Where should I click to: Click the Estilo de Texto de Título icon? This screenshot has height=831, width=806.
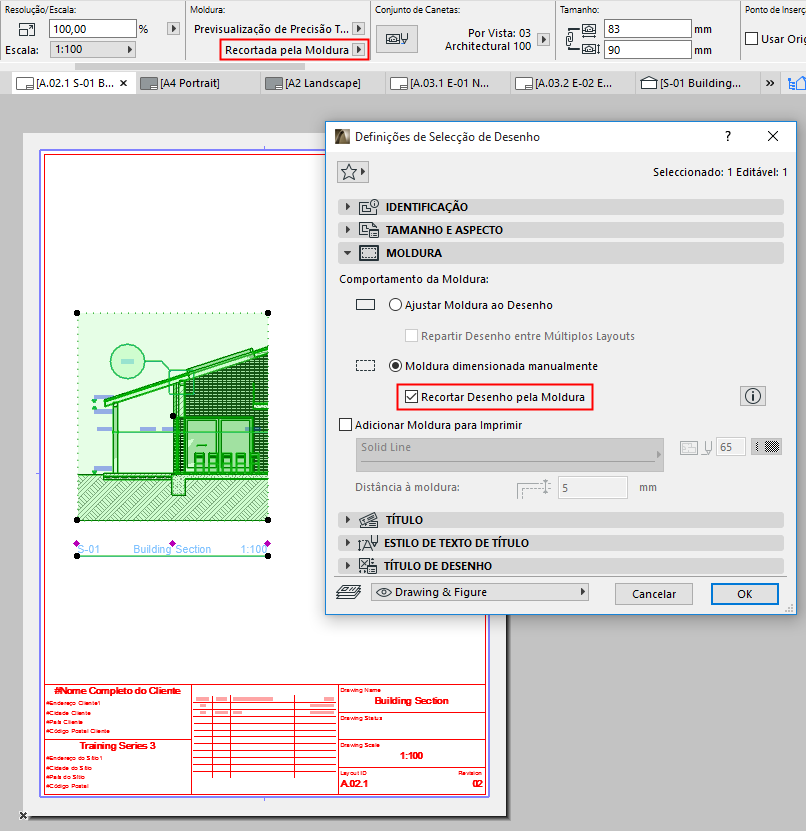tap(368, 543)
